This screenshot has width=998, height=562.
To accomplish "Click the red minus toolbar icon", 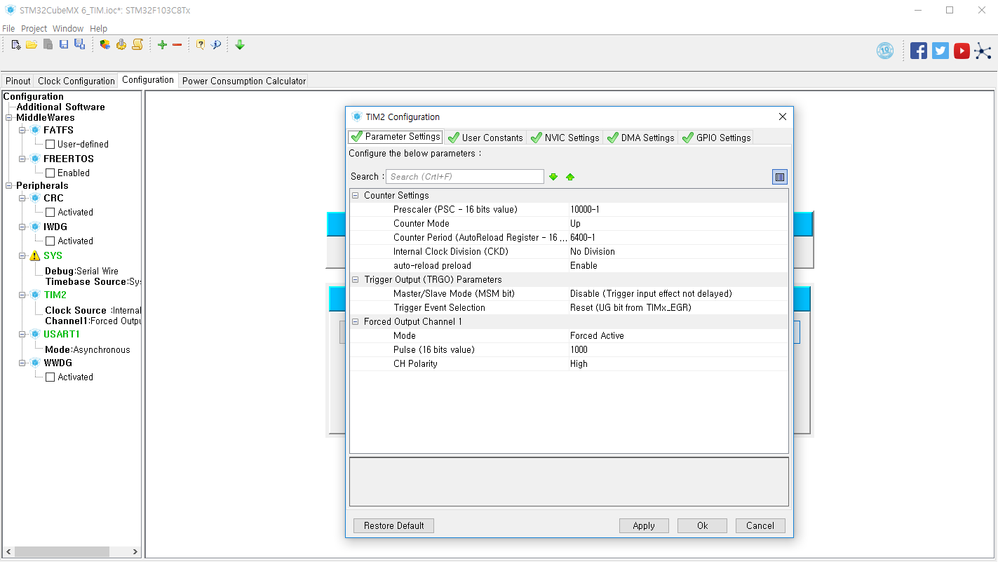I will point(178,45).
